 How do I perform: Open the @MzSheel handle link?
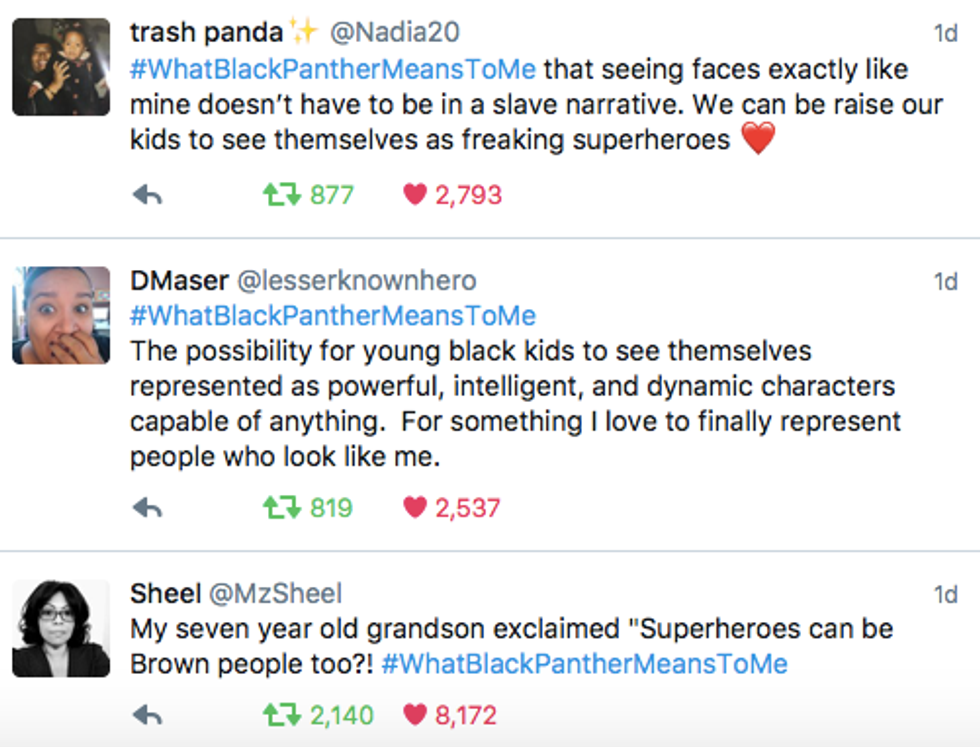pyautogui.click(x=274, y=594)
